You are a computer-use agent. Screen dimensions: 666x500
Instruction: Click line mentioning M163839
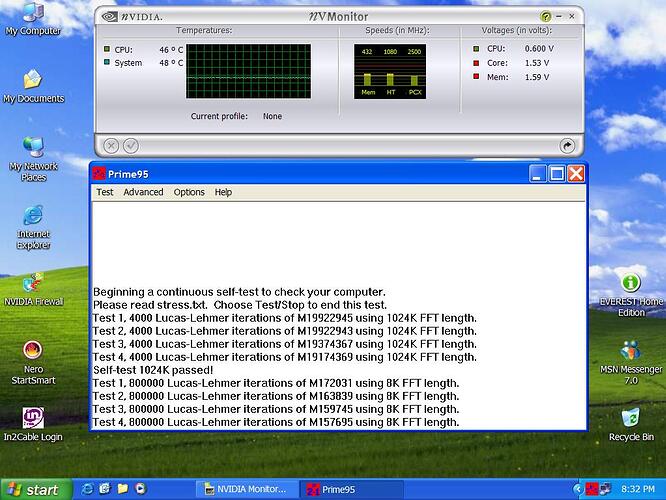pos(276,396)
